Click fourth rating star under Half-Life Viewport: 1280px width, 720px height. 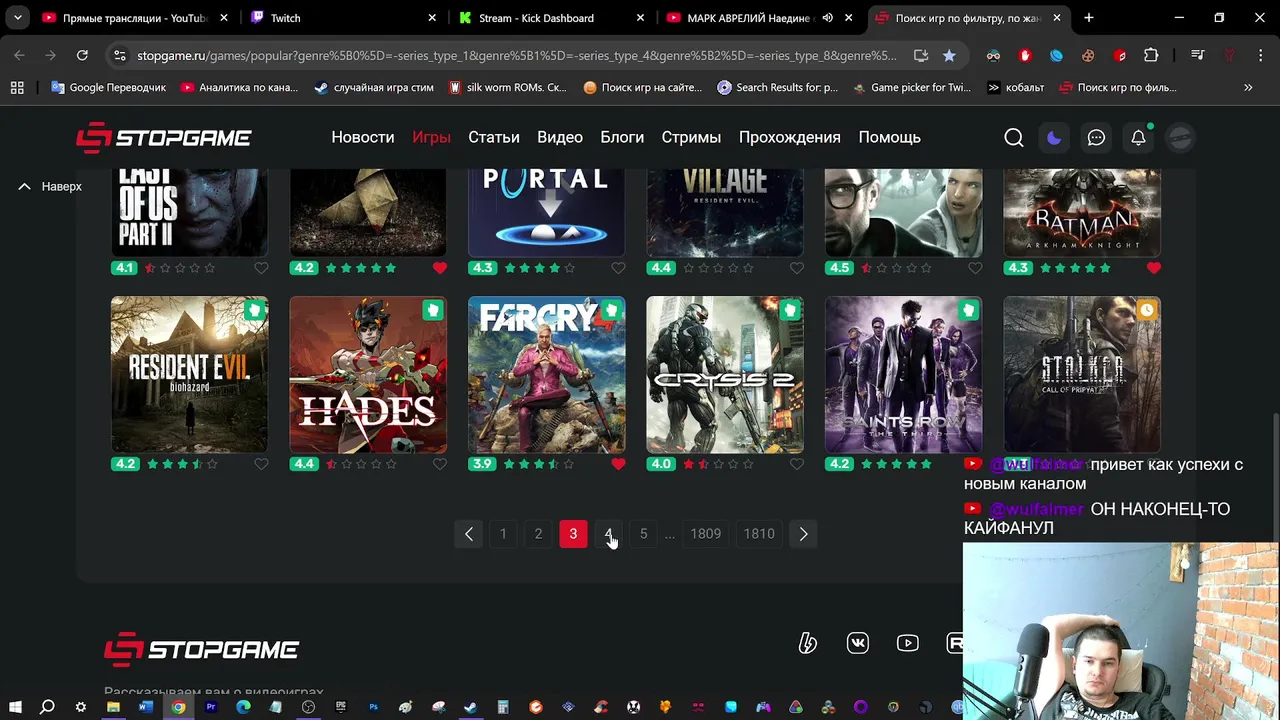[911, 268]
